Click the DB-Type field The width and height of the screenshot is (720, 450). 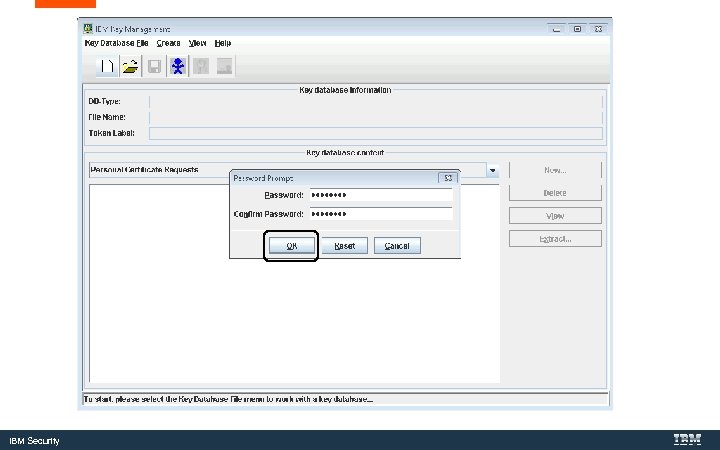pyautogui.click(x=376, y=101)
